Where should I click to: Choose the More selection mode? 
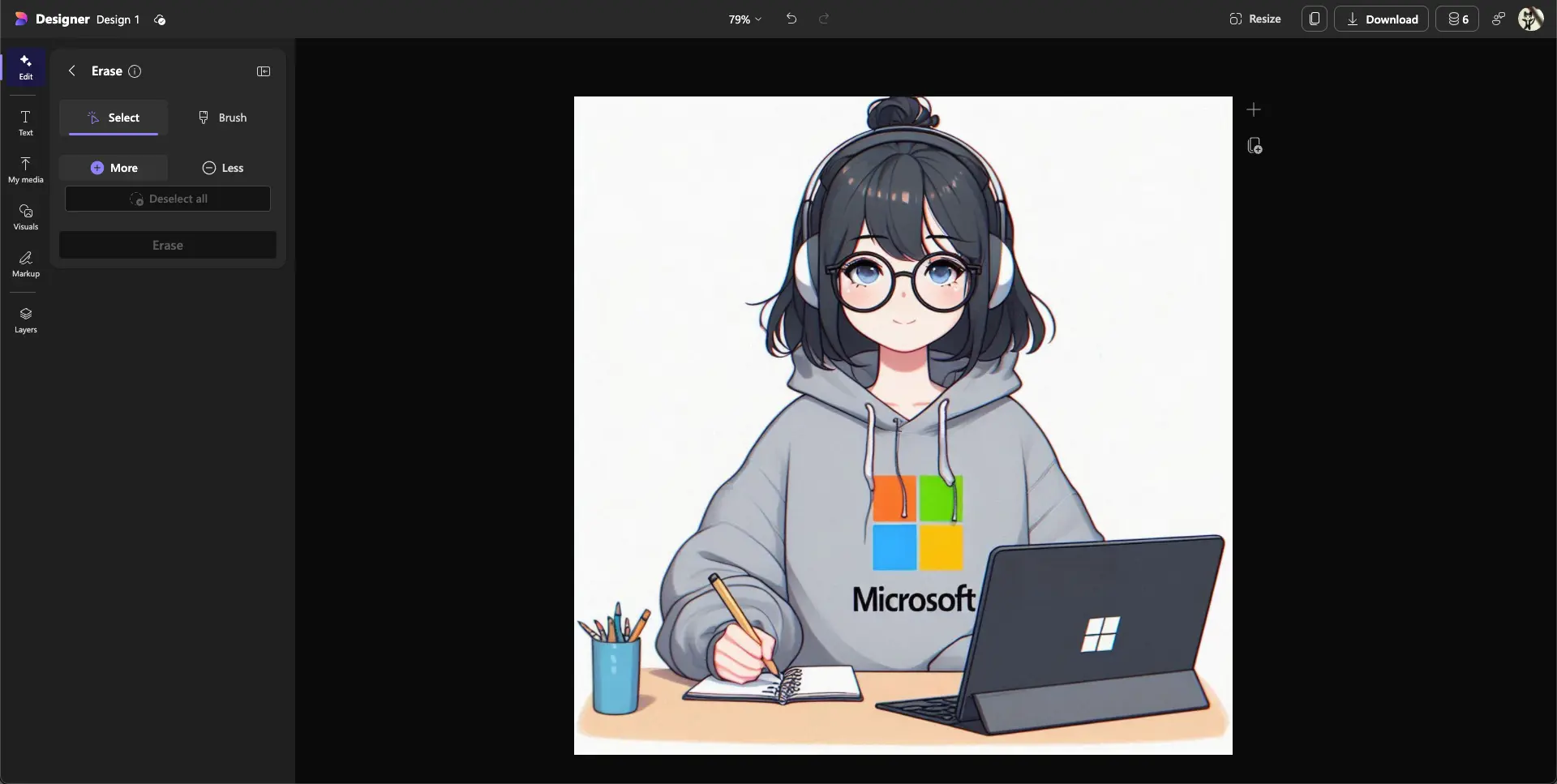[114, 168]
